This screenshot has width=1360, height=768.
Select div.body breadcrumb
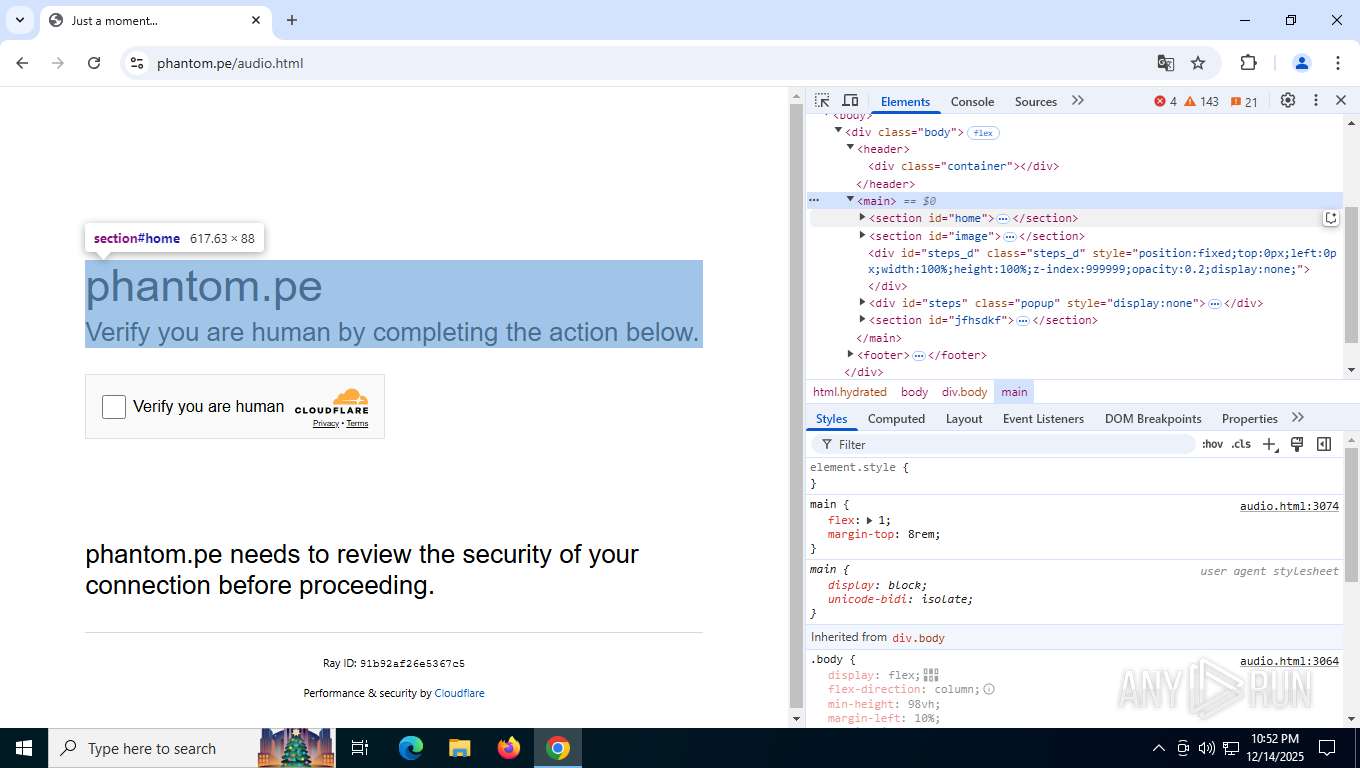964,392
